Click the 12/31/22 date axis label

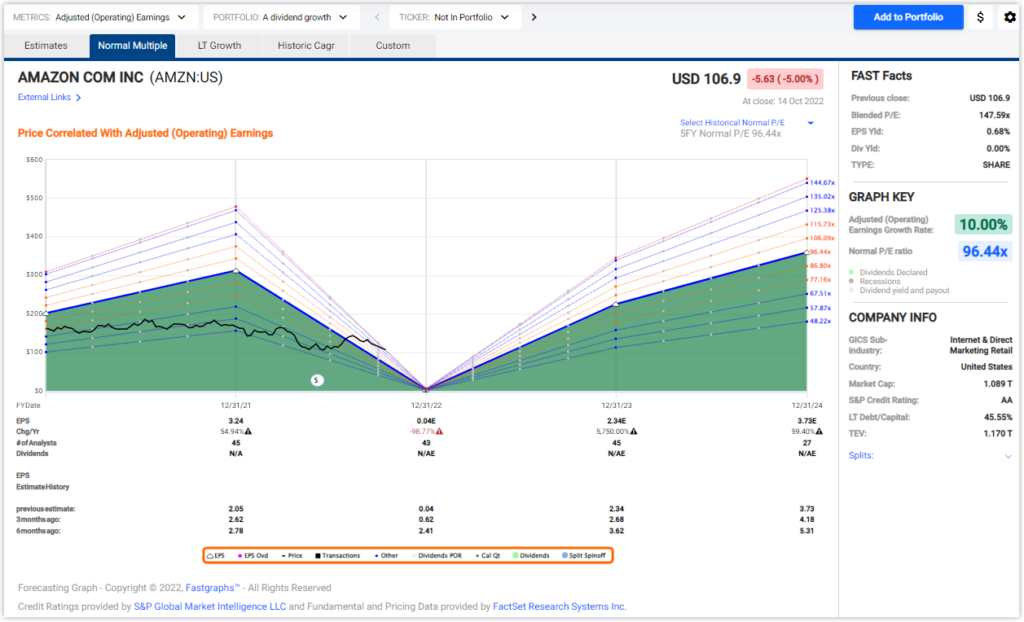click(426, 406)
